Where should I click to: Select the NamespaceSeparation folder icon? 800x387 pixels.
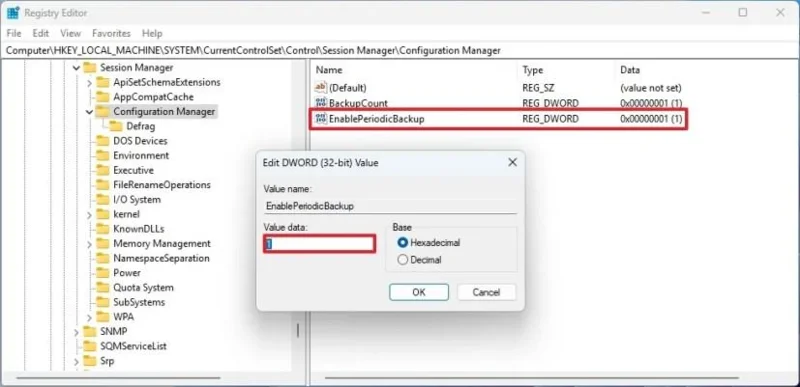click(103, 258)
